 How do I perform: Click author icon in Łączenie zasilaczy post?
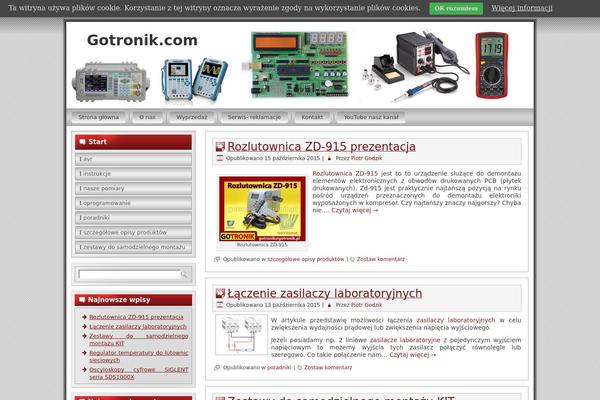point(329,305)
